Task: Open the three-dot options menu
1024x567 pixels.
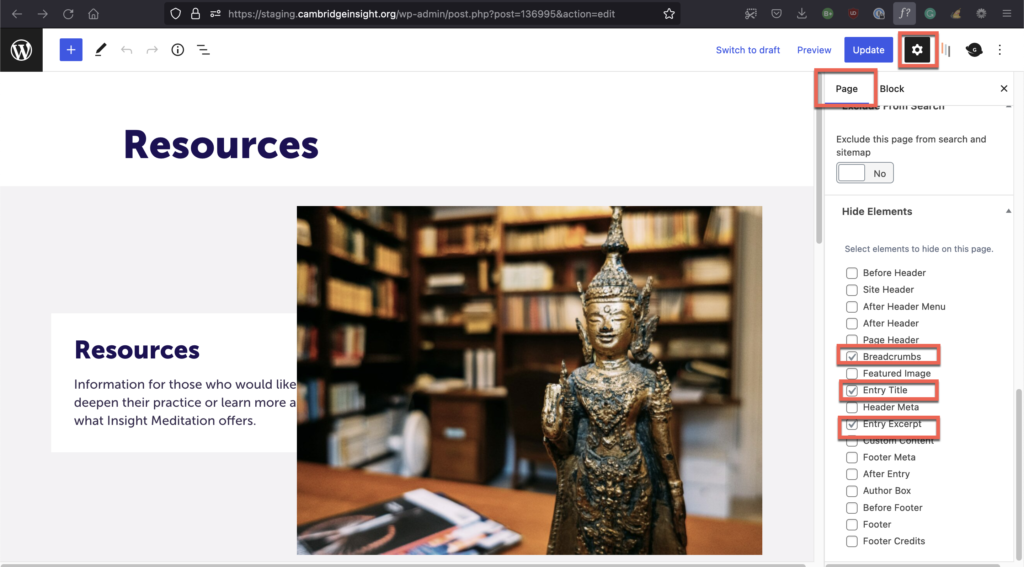Action: (999, 50)
